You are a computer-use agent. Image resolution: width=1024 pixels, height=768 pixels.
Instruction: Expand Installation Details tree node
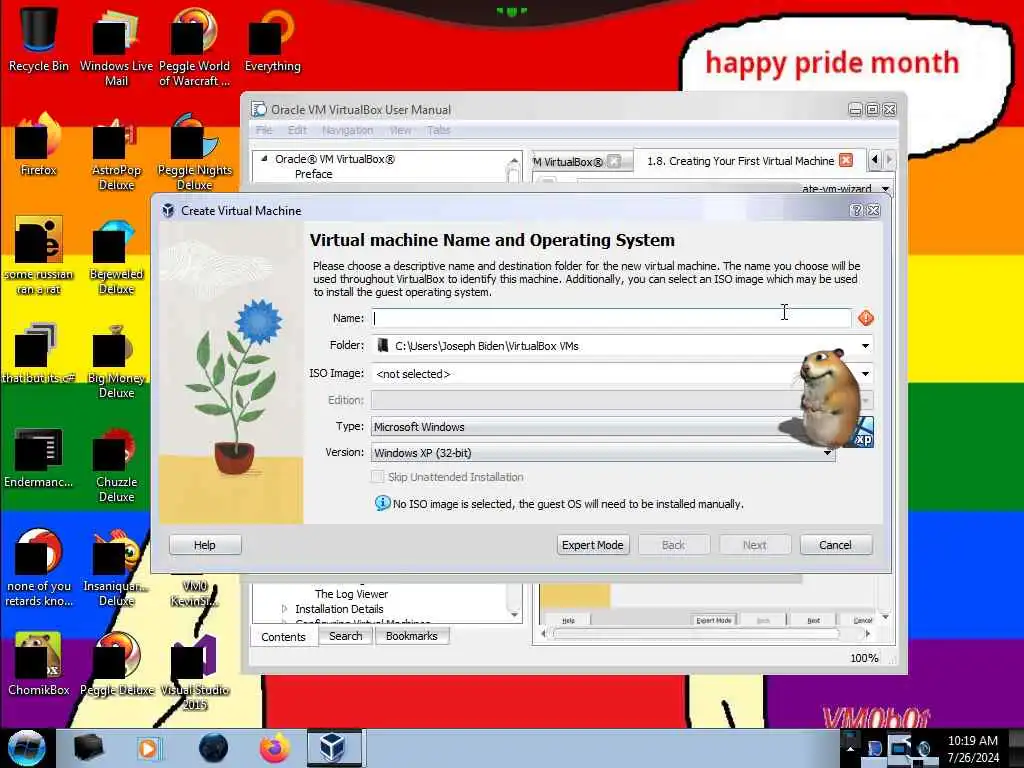[x=284, y=609]
